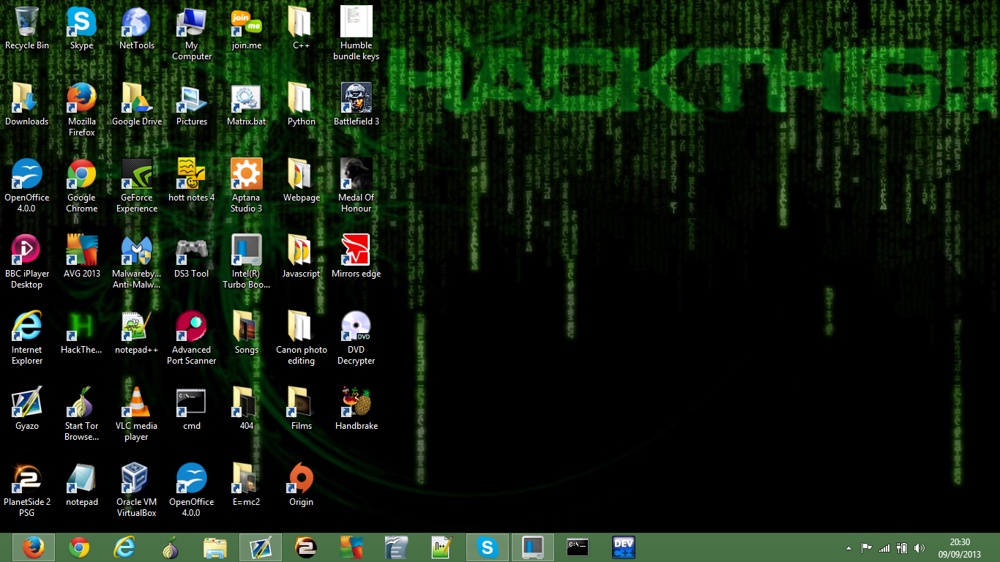Image resolution: width=1000 pixels, height=562 pixels.
Task: Open the volume control in the tray
Action: point(919,548)
